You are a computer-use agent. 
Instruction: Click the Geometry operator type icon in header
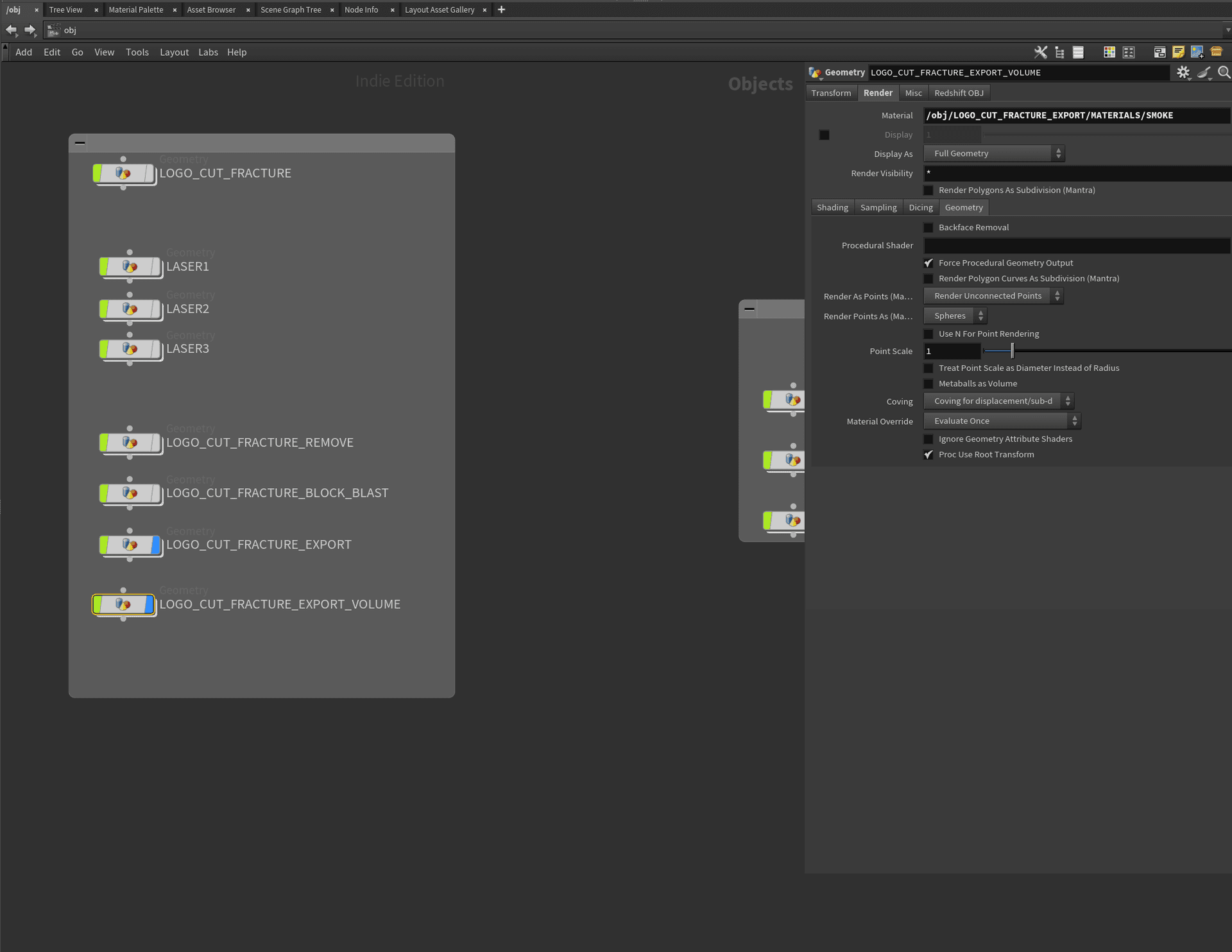(x=815, y=72)
